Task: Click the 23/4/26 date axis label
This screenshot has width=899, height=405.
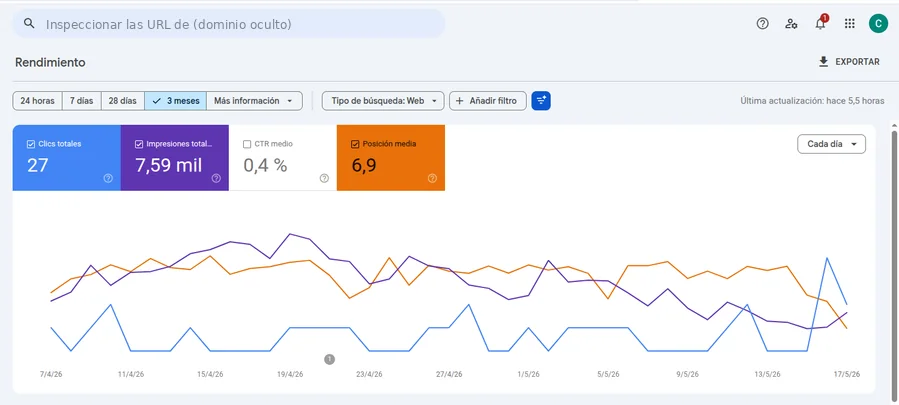Action: 369,374
